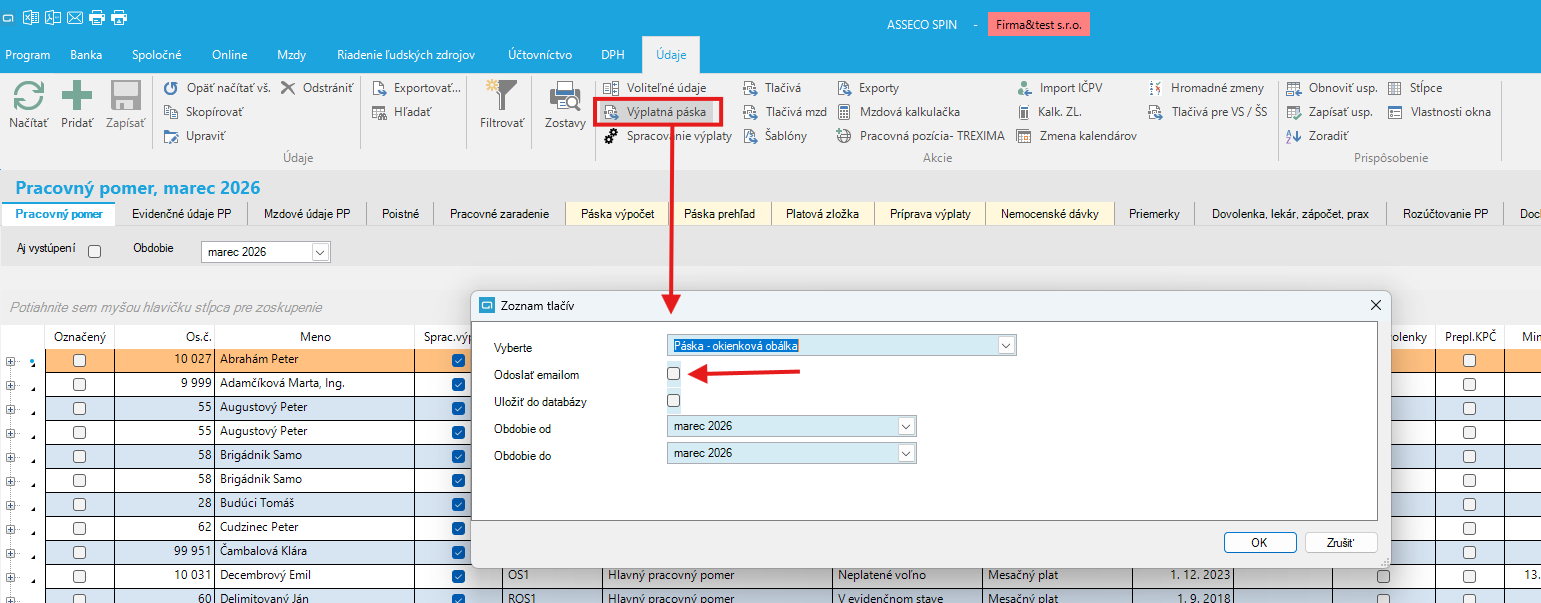Viewport: 1541px width, 603px height.
Task: Click Zrušiť to cancel the dialog
Action: point(1341,542)
